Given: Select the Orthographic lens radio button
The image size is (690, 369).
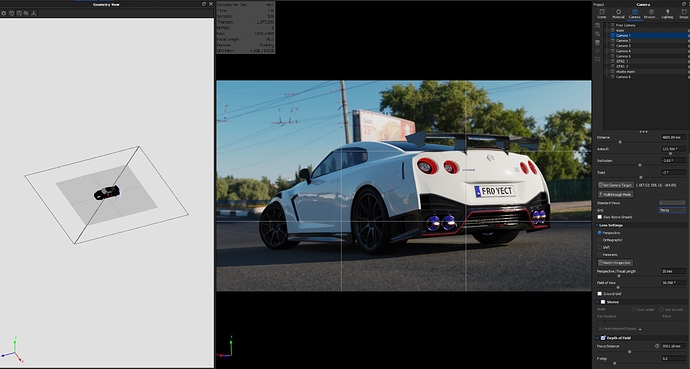Looking at the screenshot, I should pos(599,240).
